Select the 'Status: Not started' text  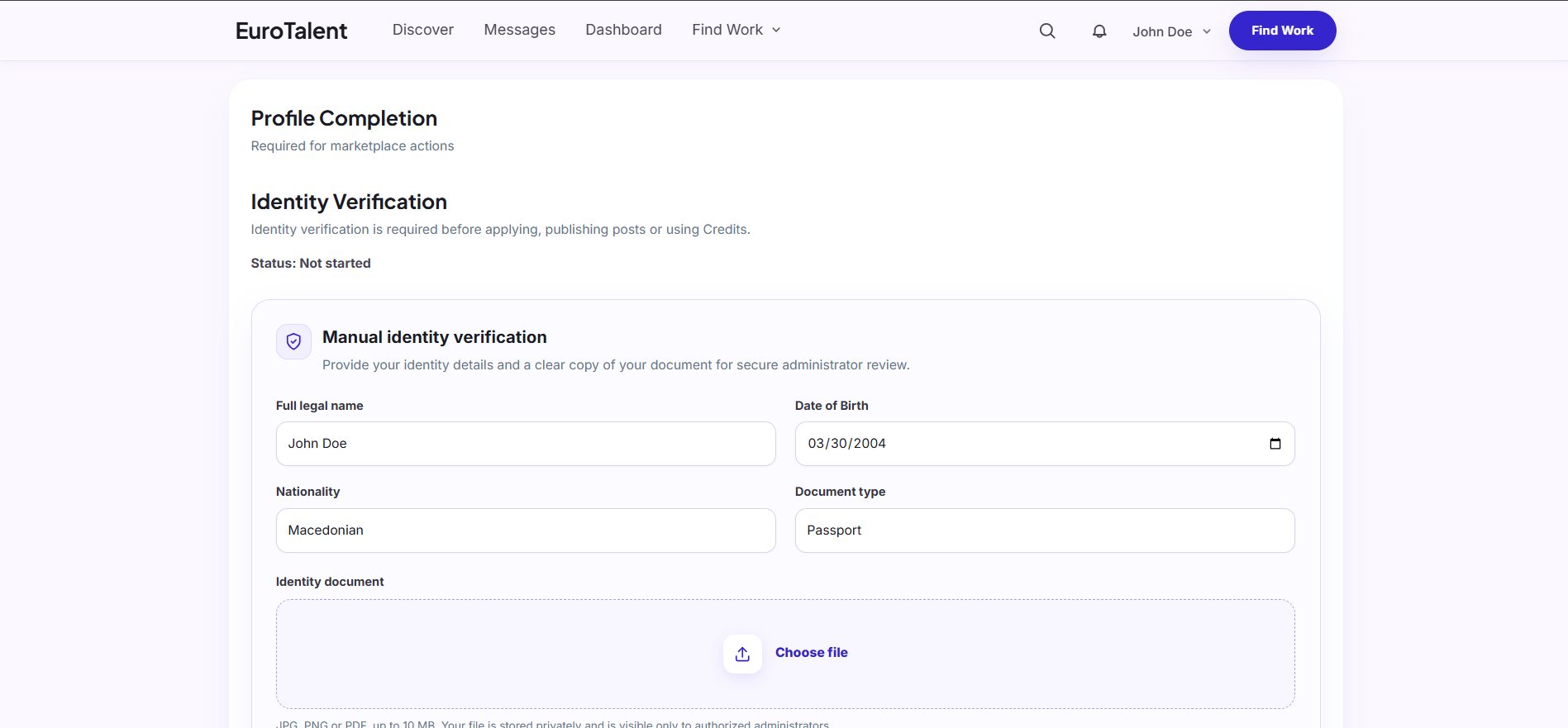pyautogui.click(x=311, y=264)
